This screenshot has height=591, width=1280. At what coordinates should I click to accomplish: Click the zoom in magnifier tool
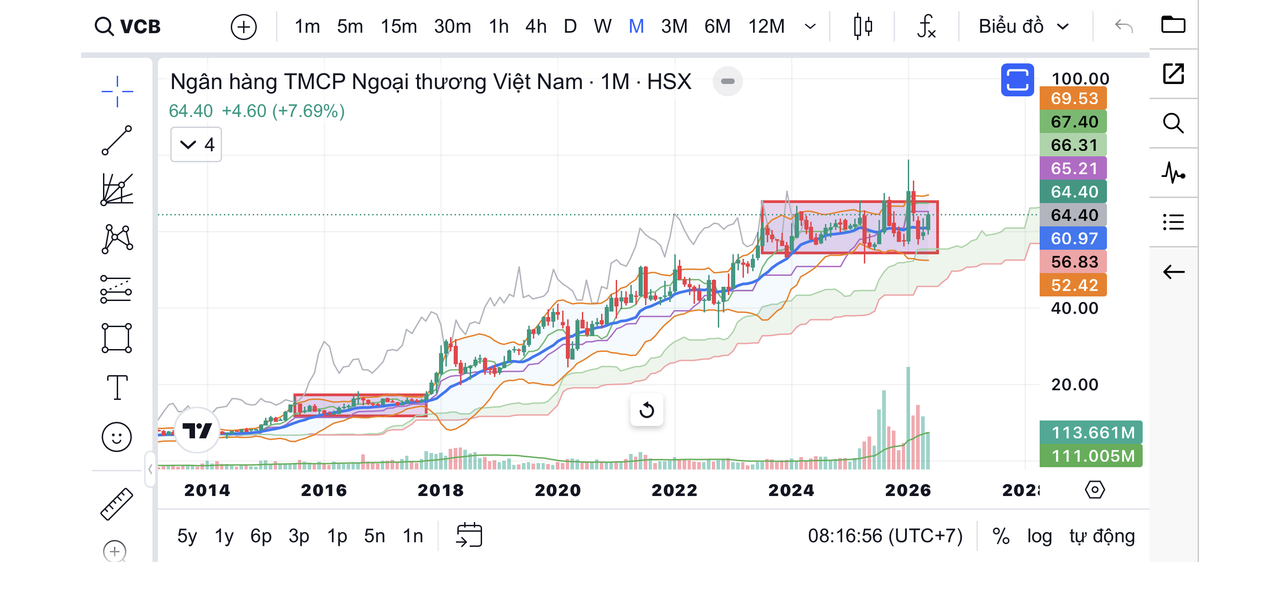116,551
